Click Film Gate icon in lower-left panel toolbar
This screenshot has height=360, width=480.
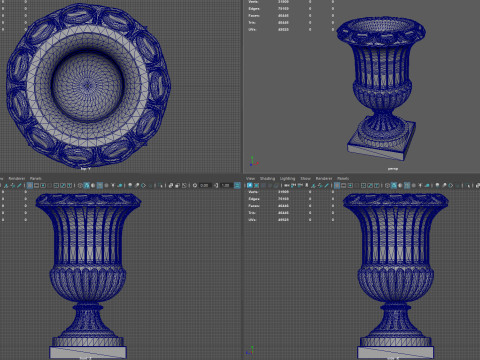coord(36,185)
